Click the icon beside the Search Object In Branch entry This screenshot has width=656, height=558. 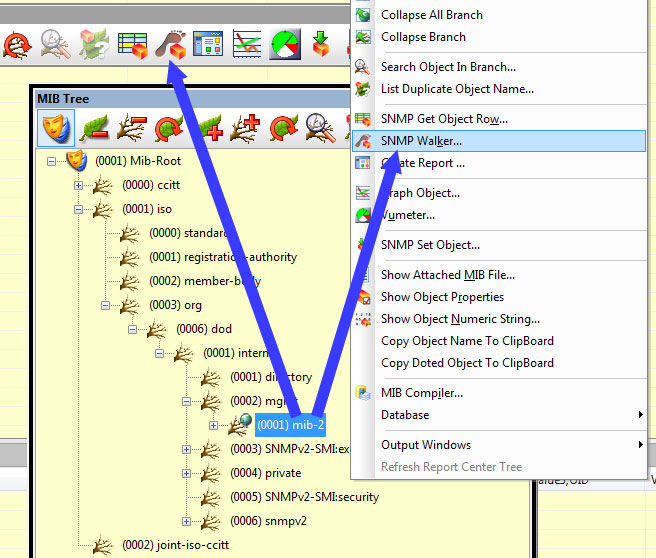tap(363, 67)
